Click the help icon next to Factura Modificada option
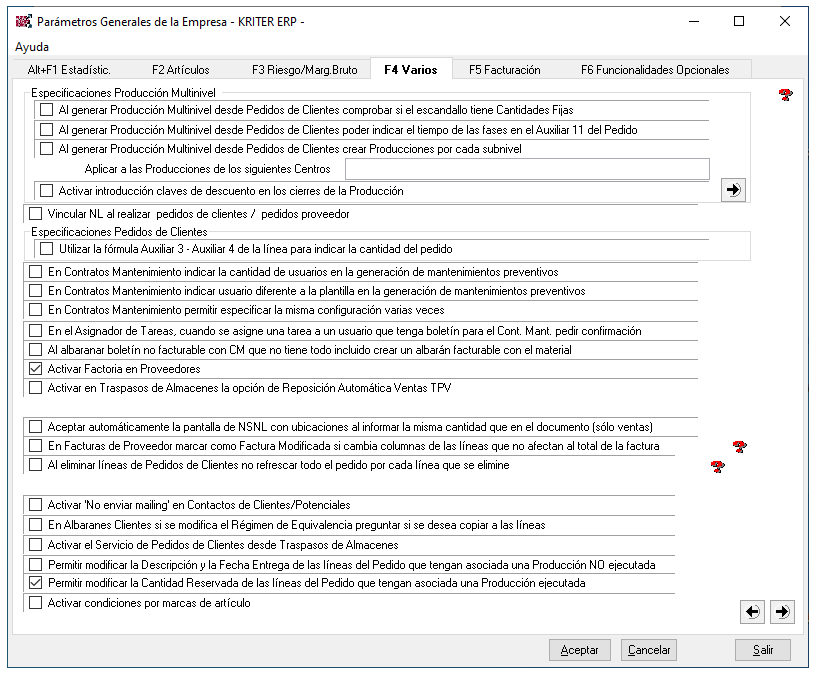Viewport: 816px width, 675px height. tap(739, 446)
